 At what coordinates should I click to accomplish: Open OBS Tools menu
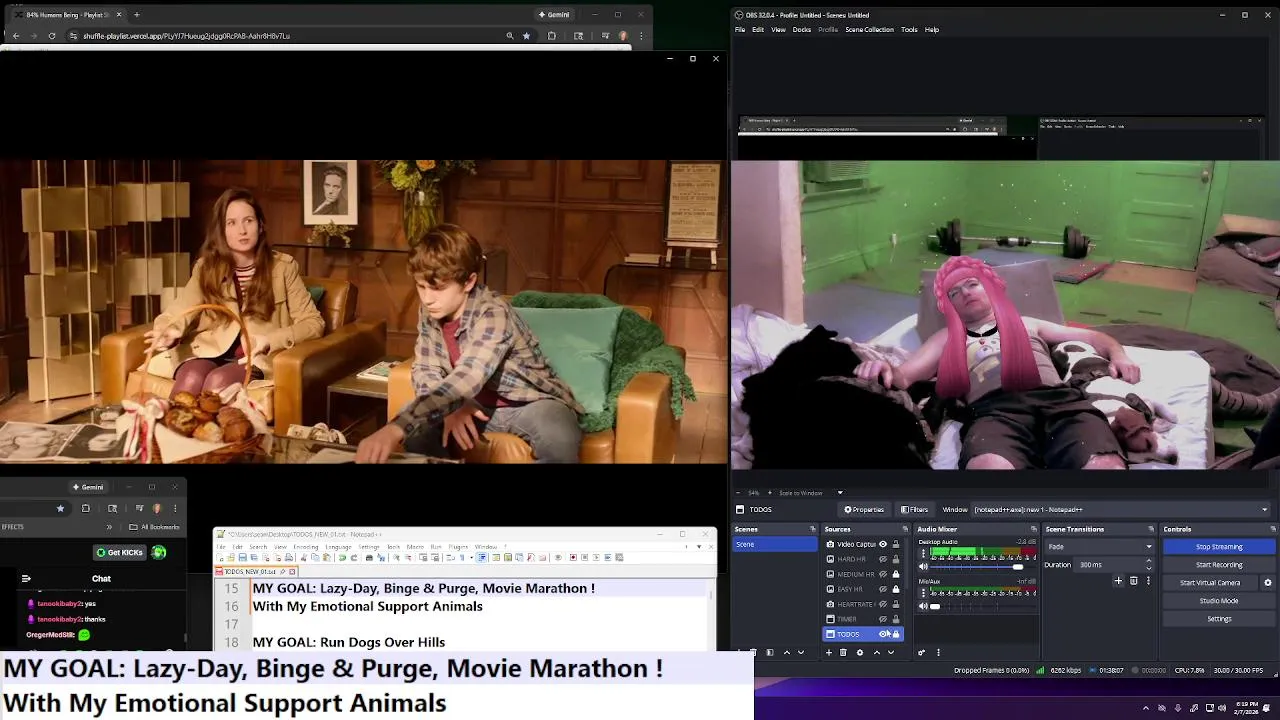(909, 29)
